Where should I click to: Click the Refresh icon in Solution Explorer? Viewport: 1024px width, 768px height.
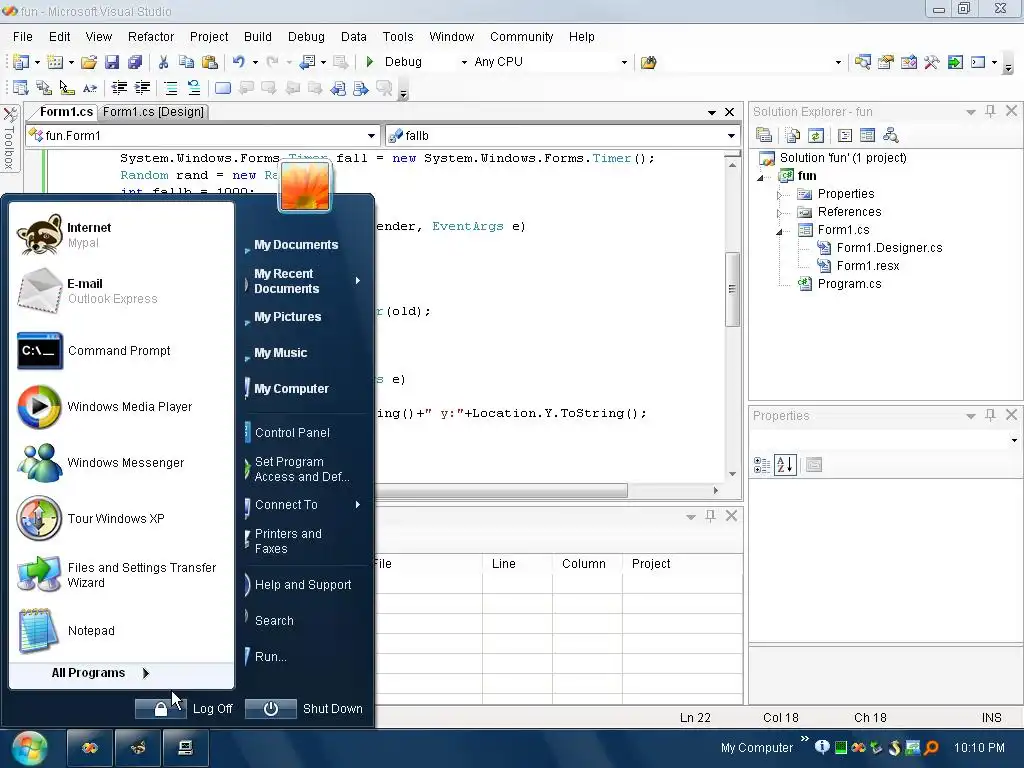(x=816, y=135)
